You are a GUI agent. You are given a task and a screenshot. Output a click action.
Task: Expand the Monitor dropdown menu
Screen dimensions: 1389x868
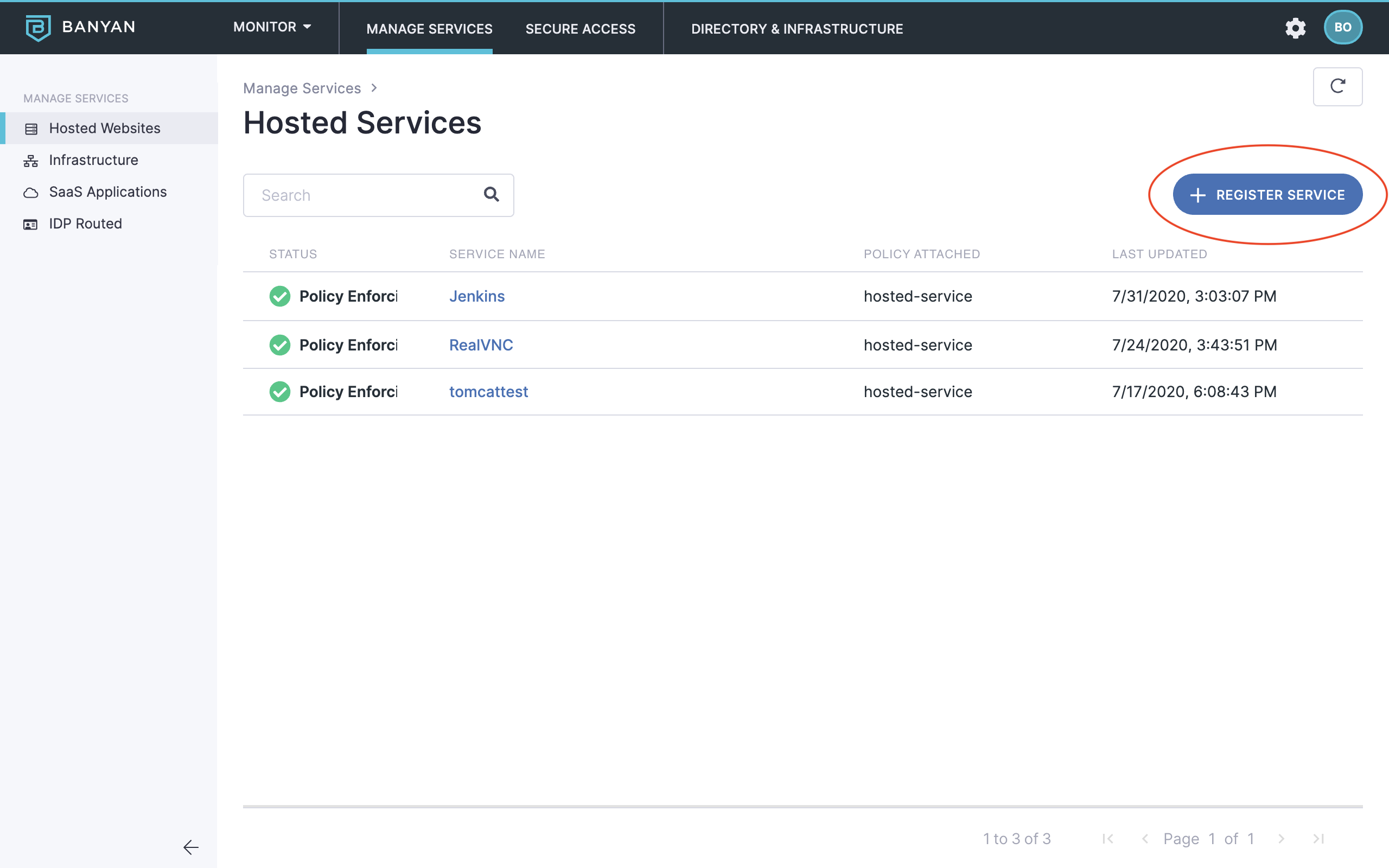click(x=272, y=27)
